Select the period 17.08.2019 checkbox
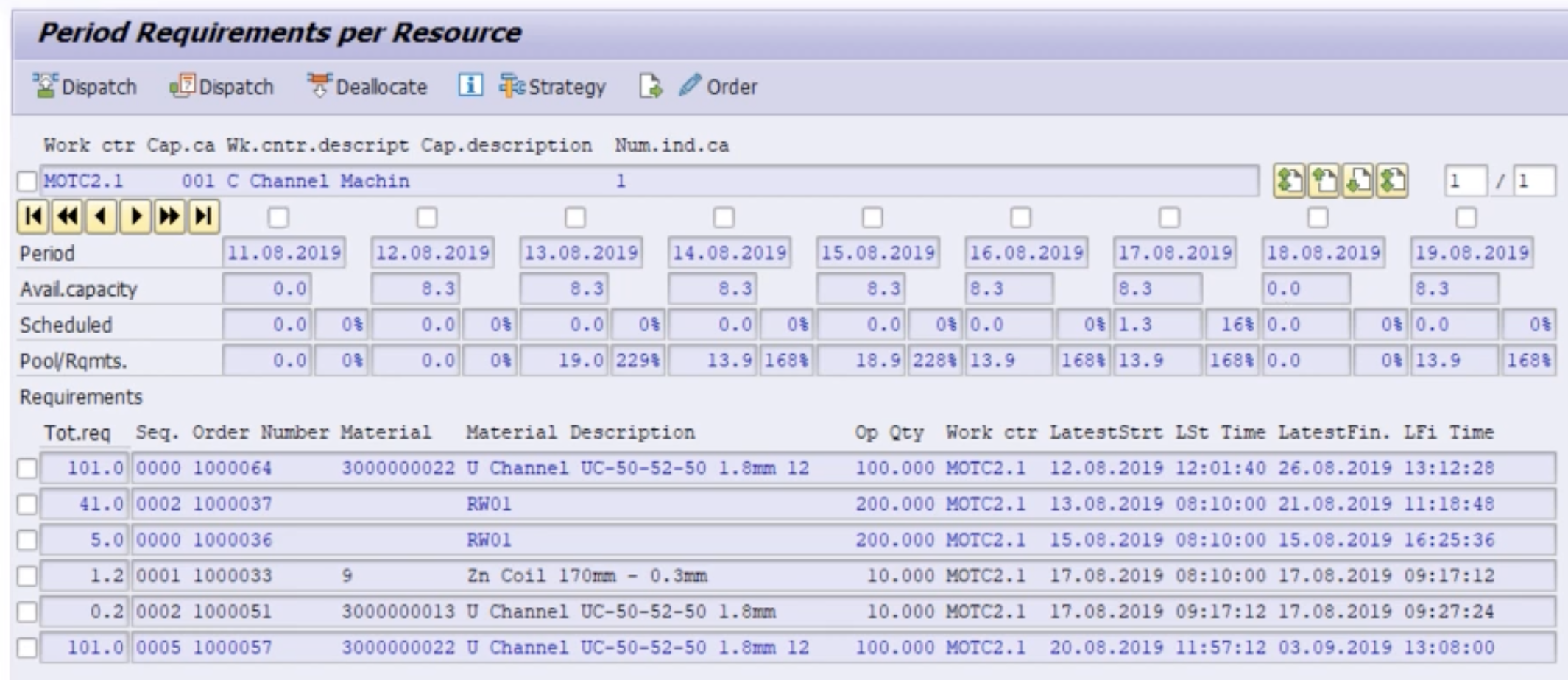Screen dimensions: 1568x680 click(x=1169, y=217)
